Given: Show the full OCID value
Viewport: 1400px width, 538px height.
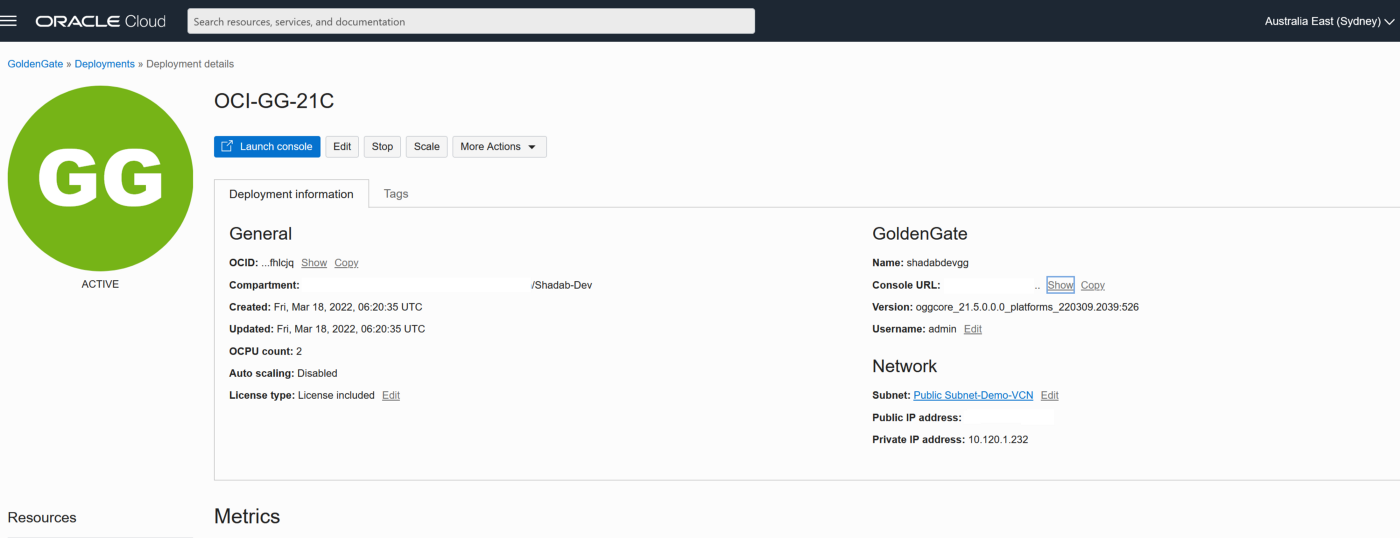Looking at the screenshot, I should pyautogui.click(x=314, y=263).
